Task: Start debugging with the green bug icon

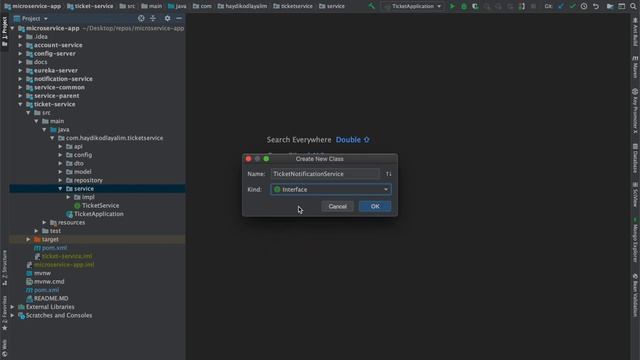Action: point(464,6)
